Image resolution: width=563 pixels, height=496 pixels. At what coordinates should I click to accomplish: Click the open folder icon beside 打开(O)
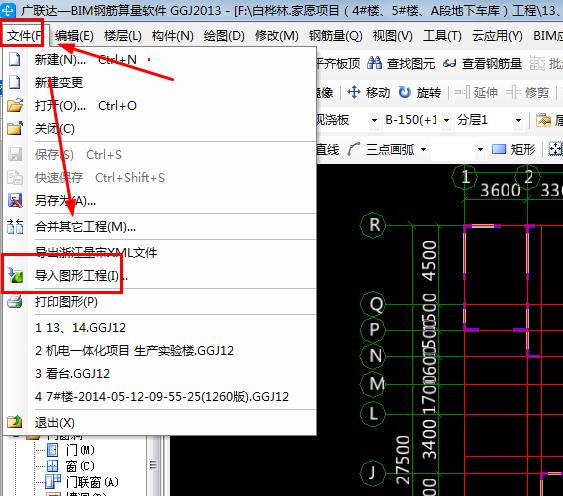tap(15, 106)
